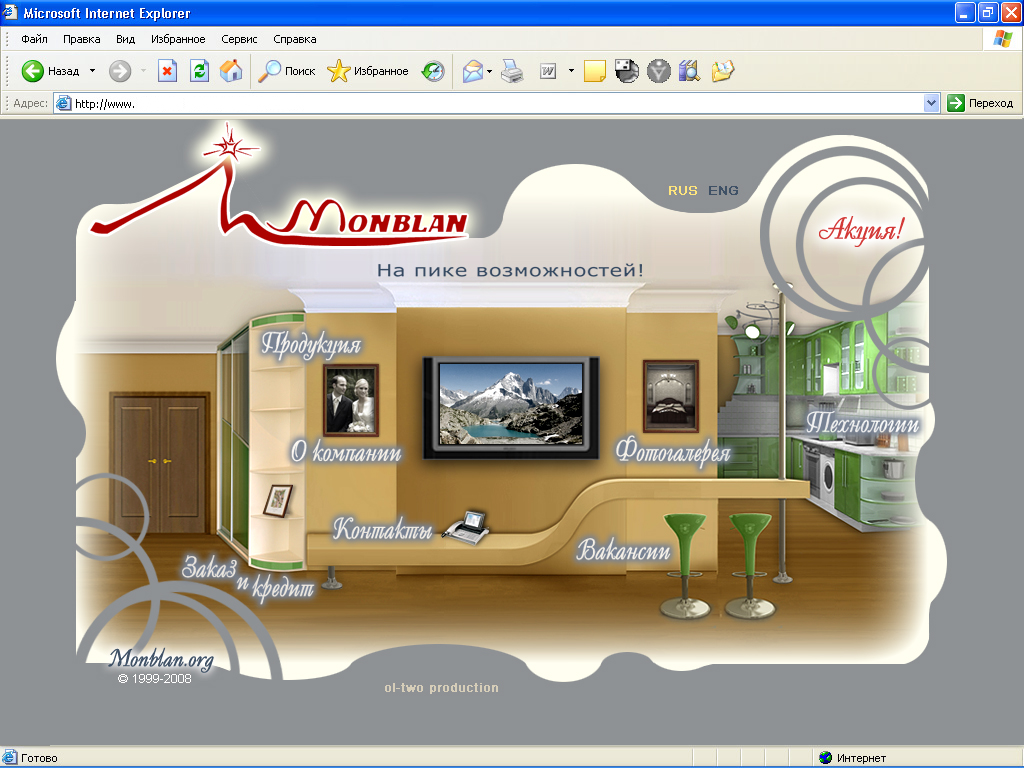This screenshot has height=768, width=1024.
Task: Click the Mail envelope icon
Action: coord(472,71)
